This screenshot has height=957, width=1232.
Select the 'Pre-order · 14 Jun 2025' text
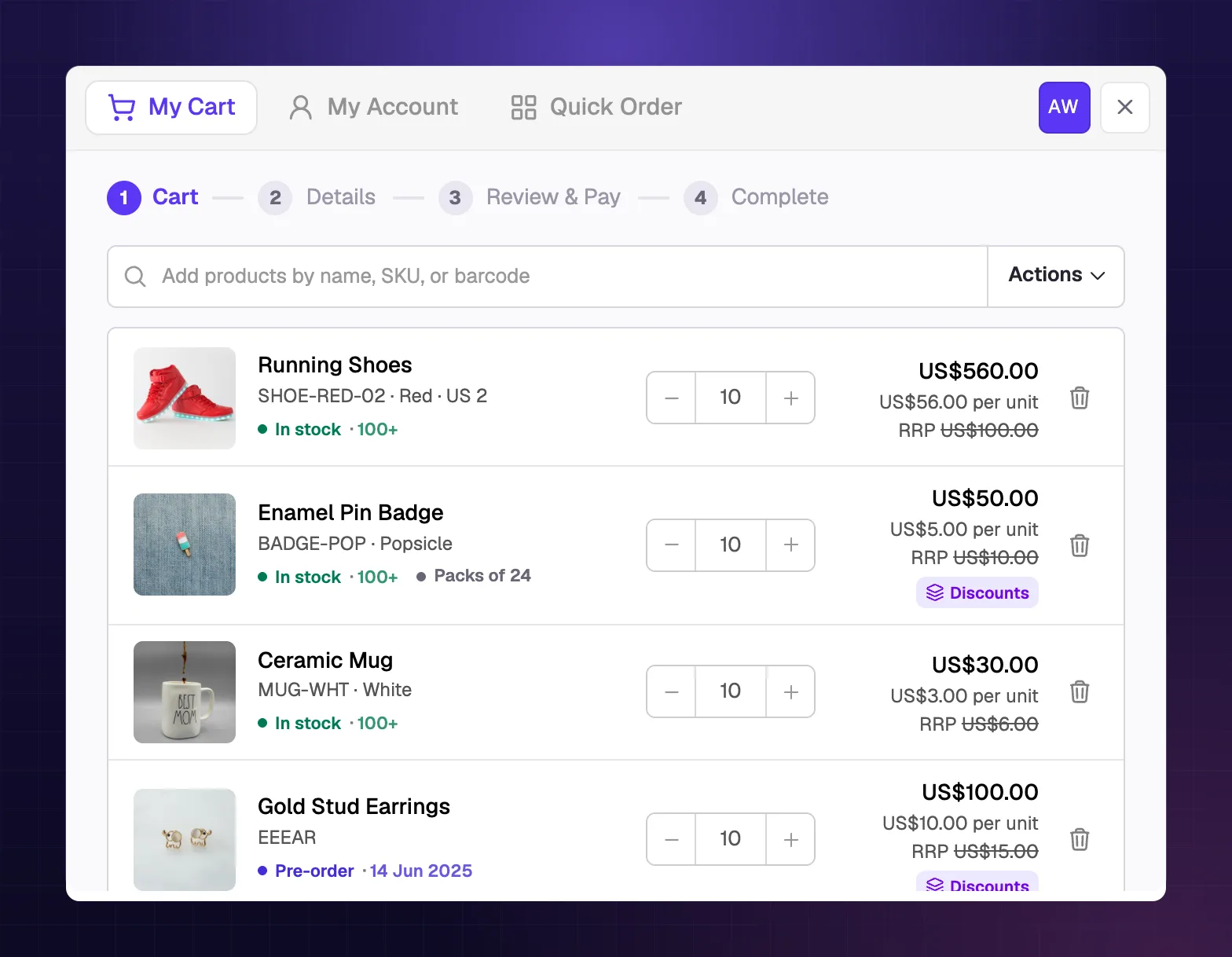[373, 871]
